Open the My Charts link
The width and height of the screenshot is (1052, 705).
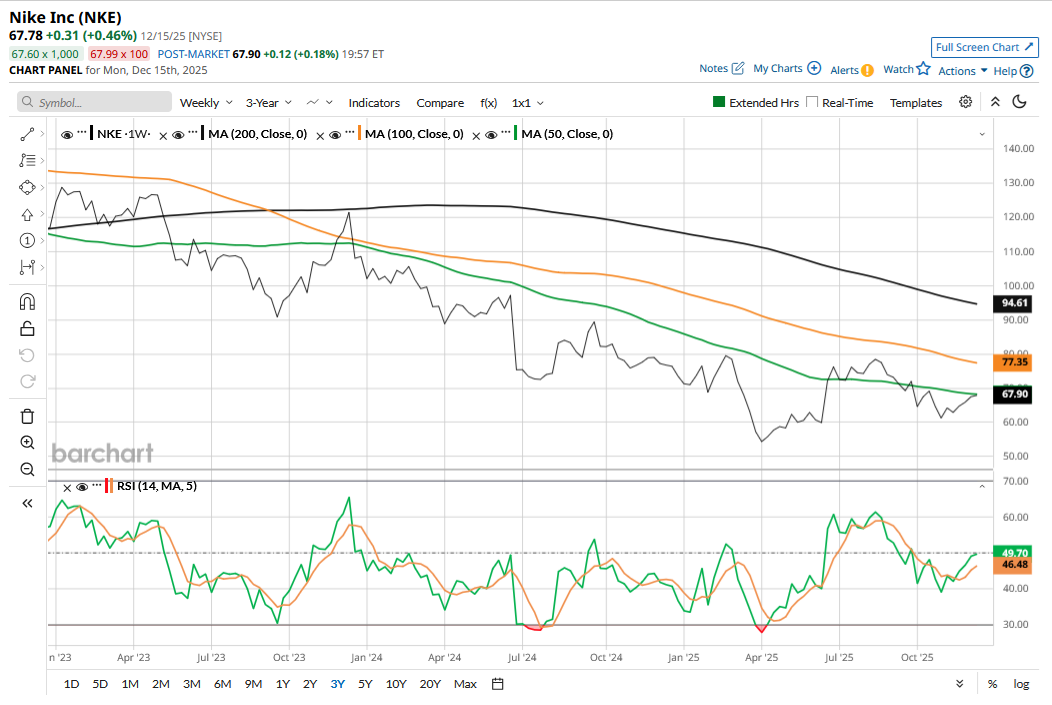[786, 69]
